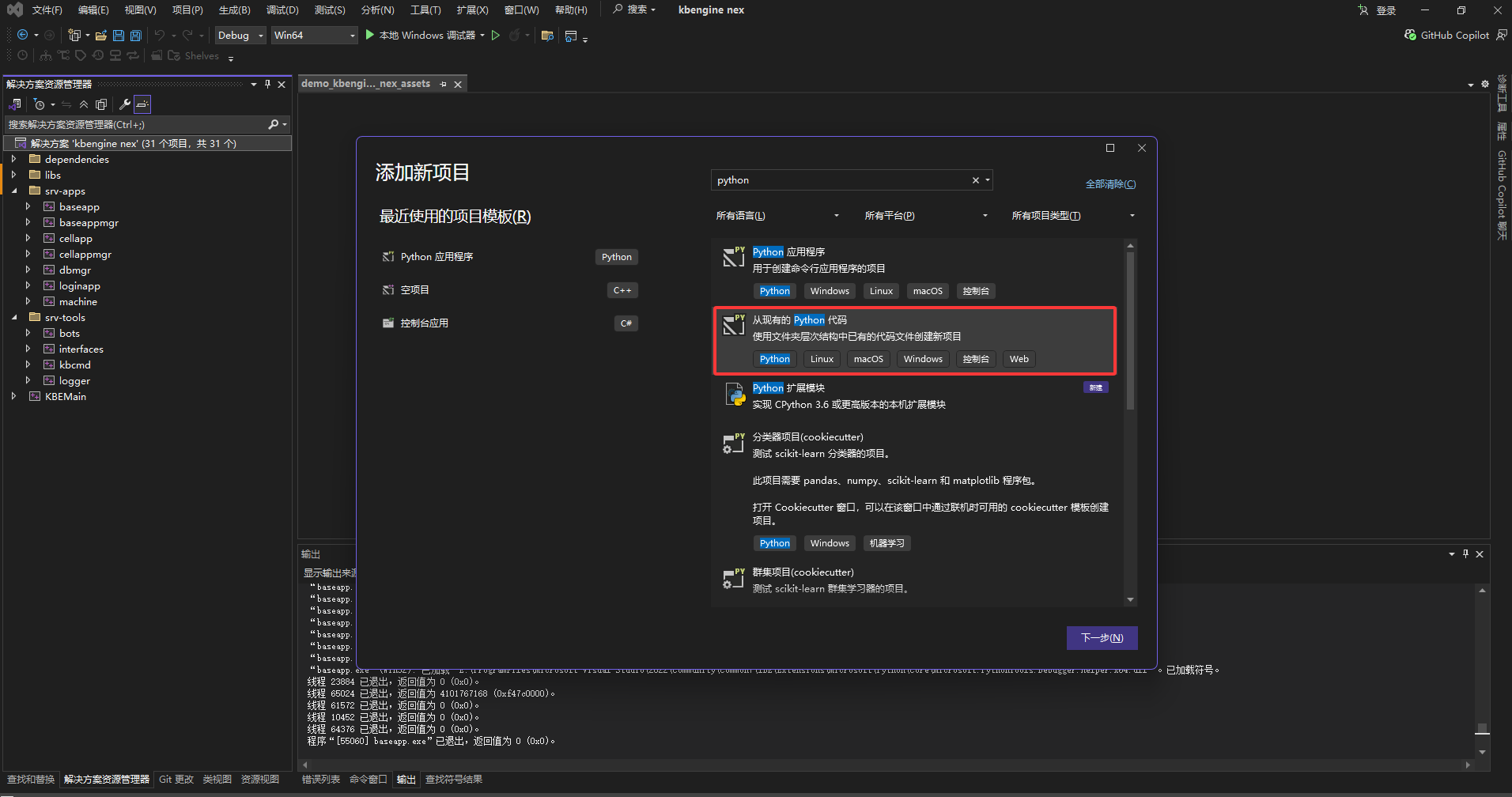The height and width of the screenshot is (797, 1512).
Task: Switch to the 错误列表 tab
Action: click(x=320, y=780)
